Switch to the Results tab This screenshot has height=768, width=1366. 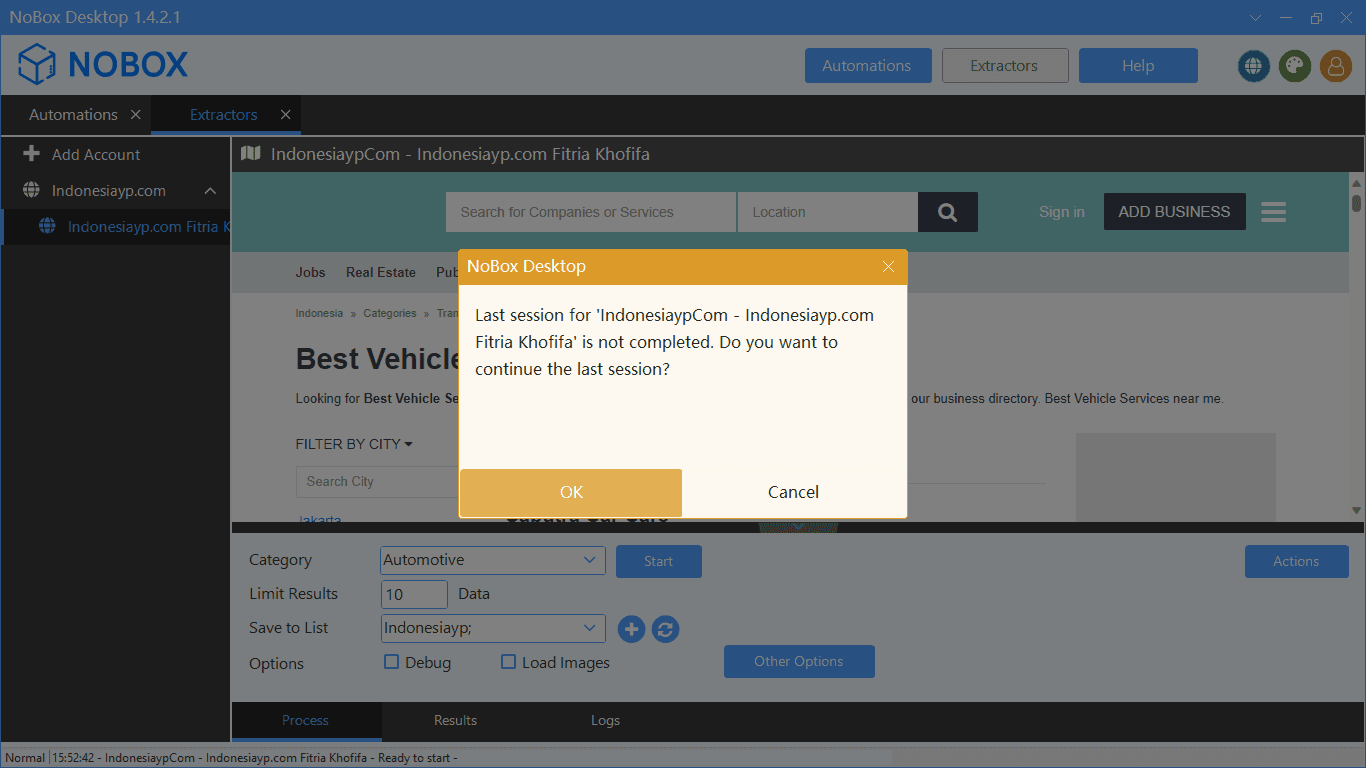[455, 720]
